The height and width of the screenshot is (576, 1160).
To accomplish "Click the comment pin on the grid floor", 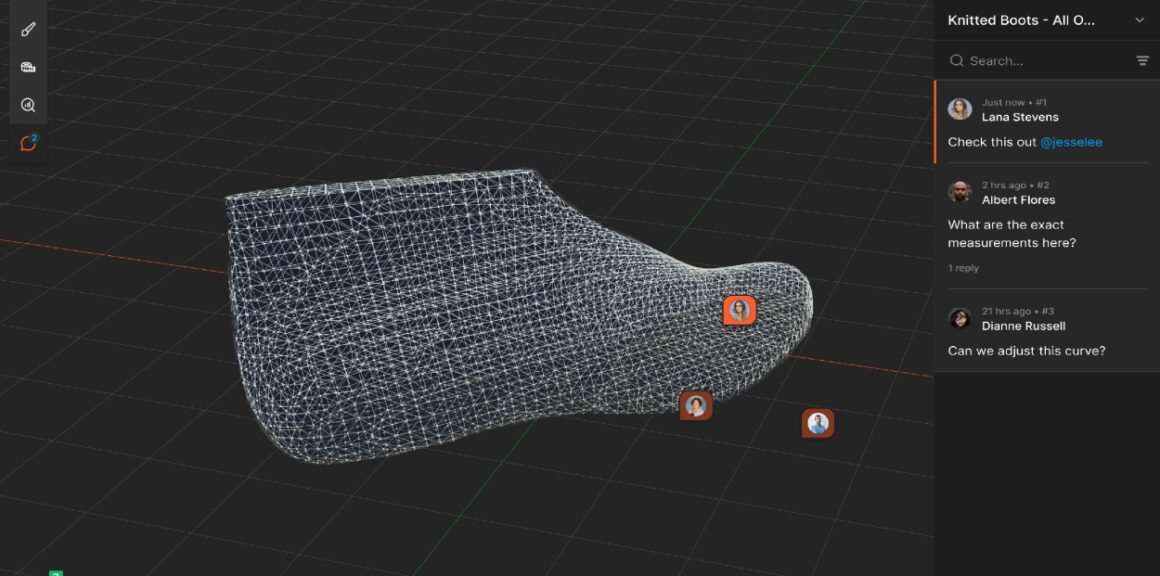I will tap(818, 423).
